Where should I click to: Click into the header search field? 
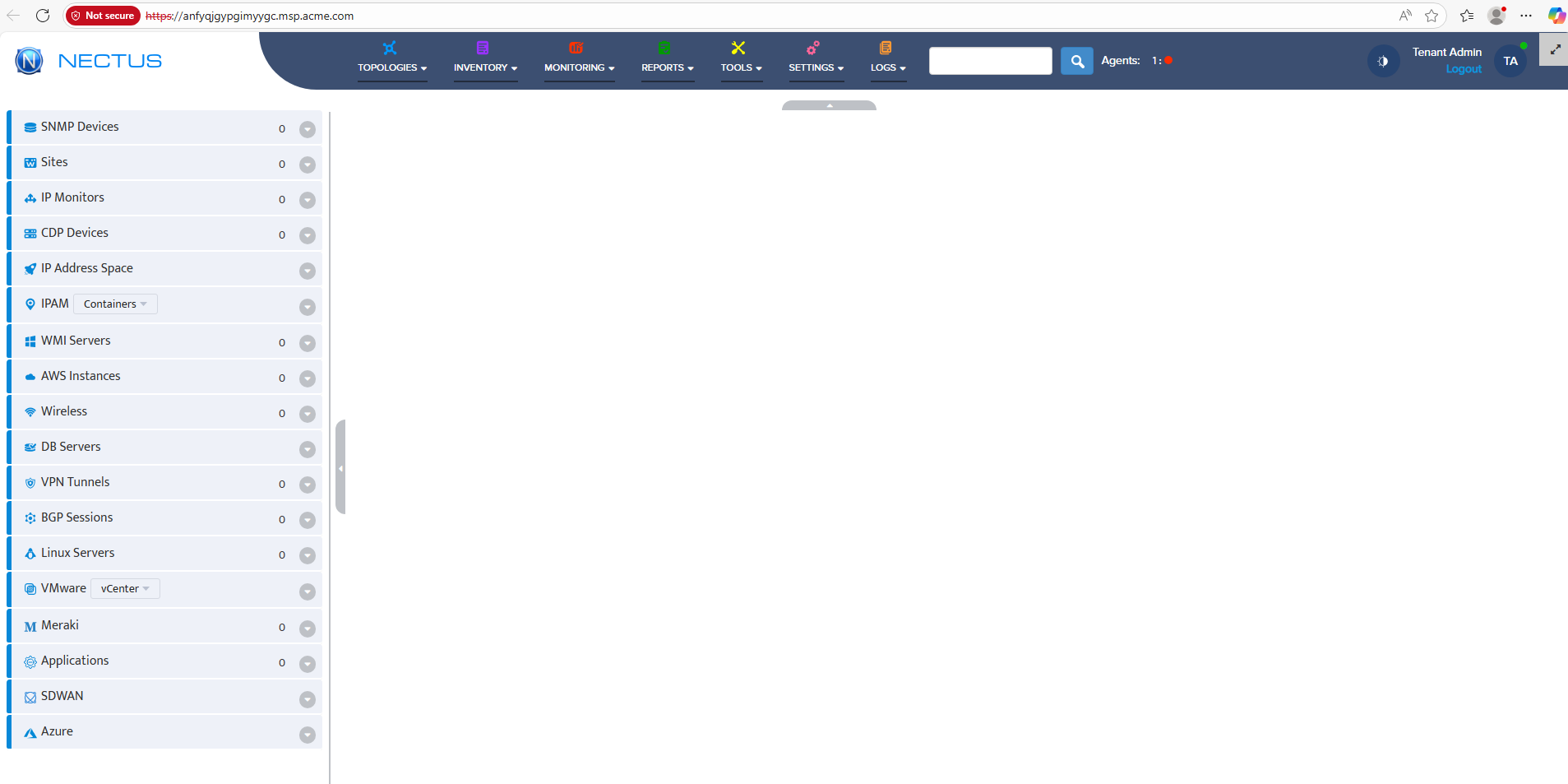tap(990, 61)
